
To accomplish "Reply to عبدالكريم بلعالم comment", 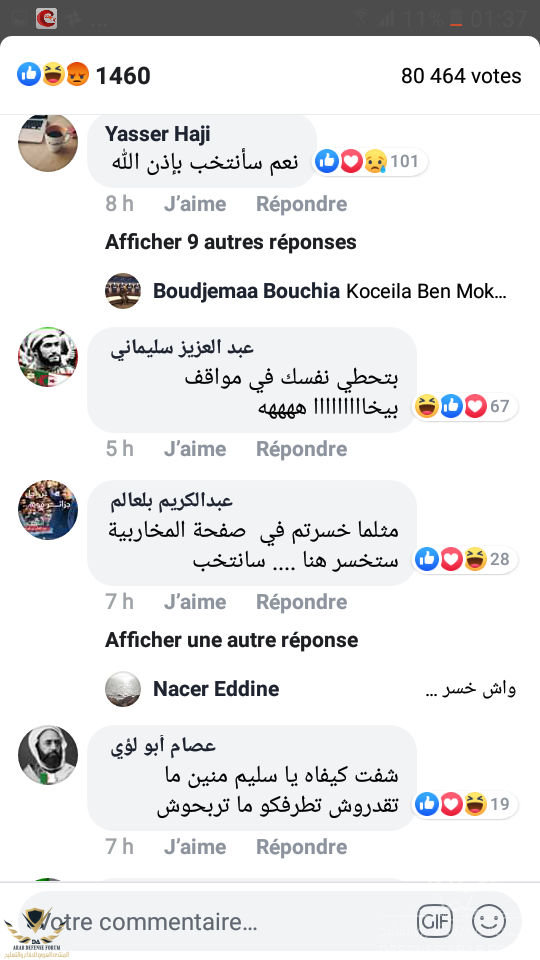I will tap(301, 602).
